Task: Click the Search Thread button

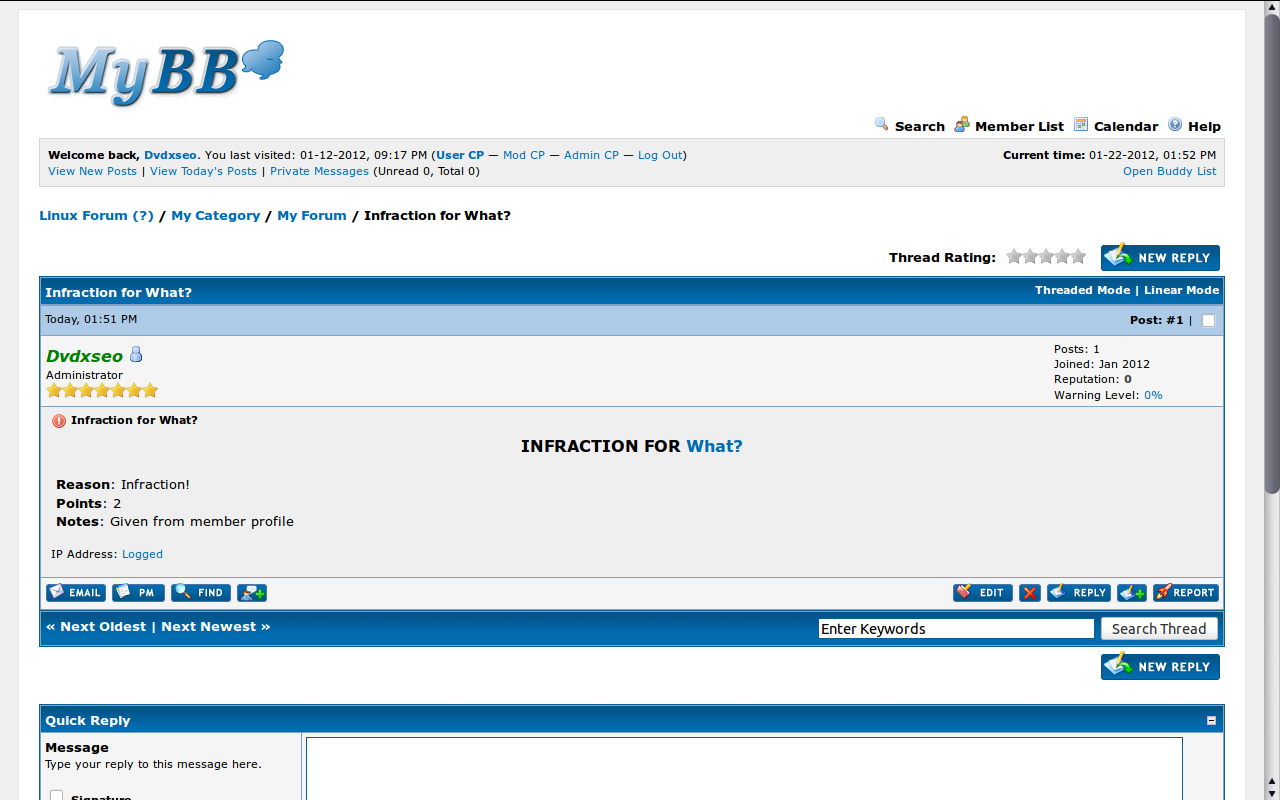Action: coord(1159,629)
